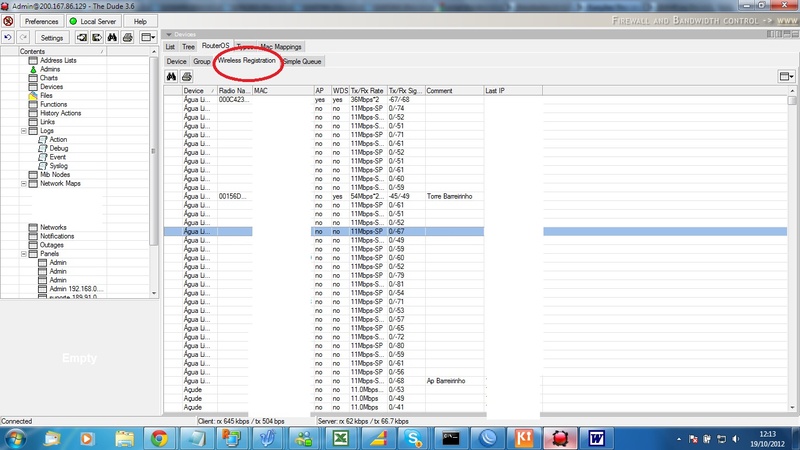
Task: Click the import icon next to Settings
Action: click(82, 37)
